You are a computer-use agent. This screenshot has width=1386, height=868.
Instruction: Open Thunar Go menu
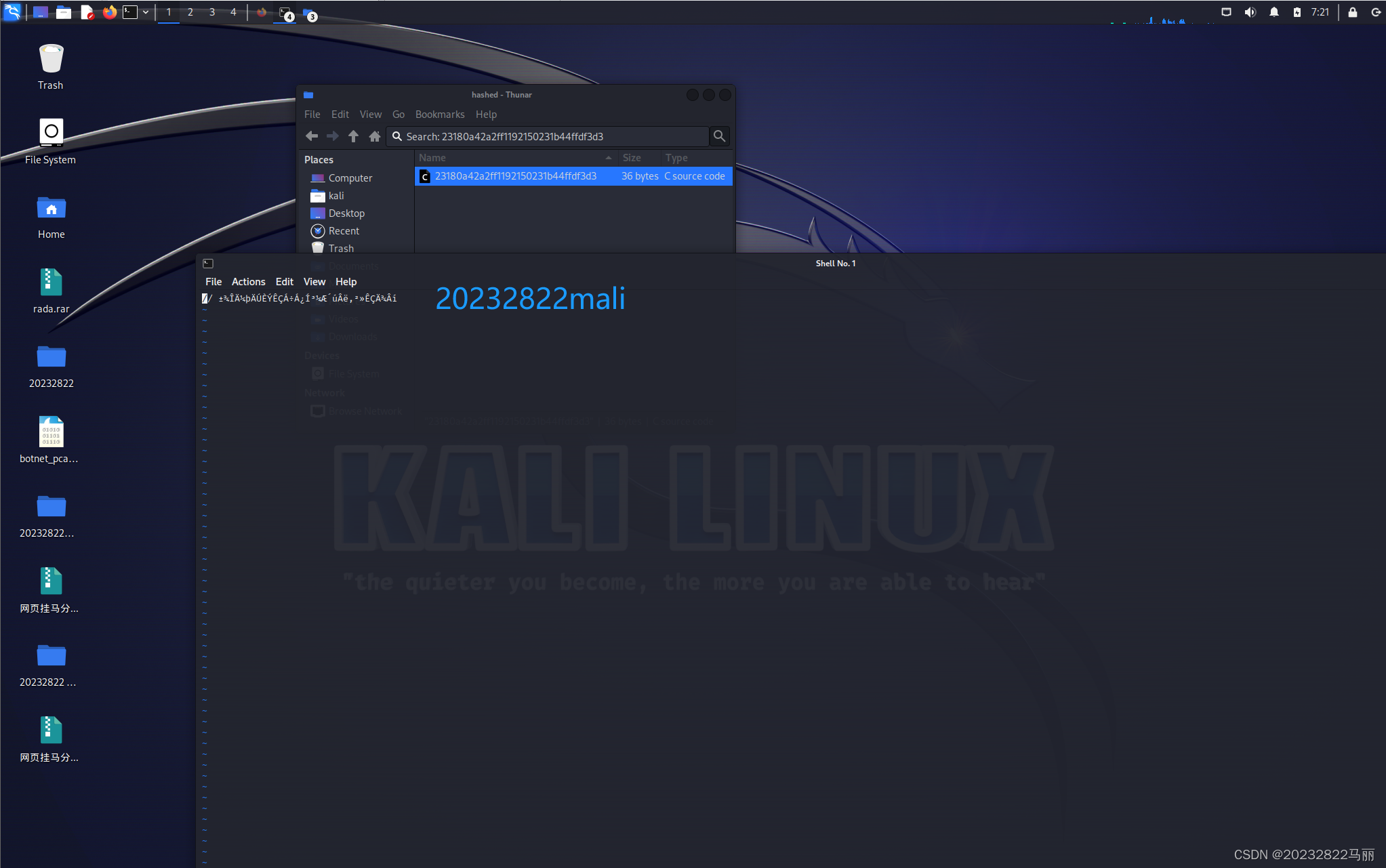399,115
